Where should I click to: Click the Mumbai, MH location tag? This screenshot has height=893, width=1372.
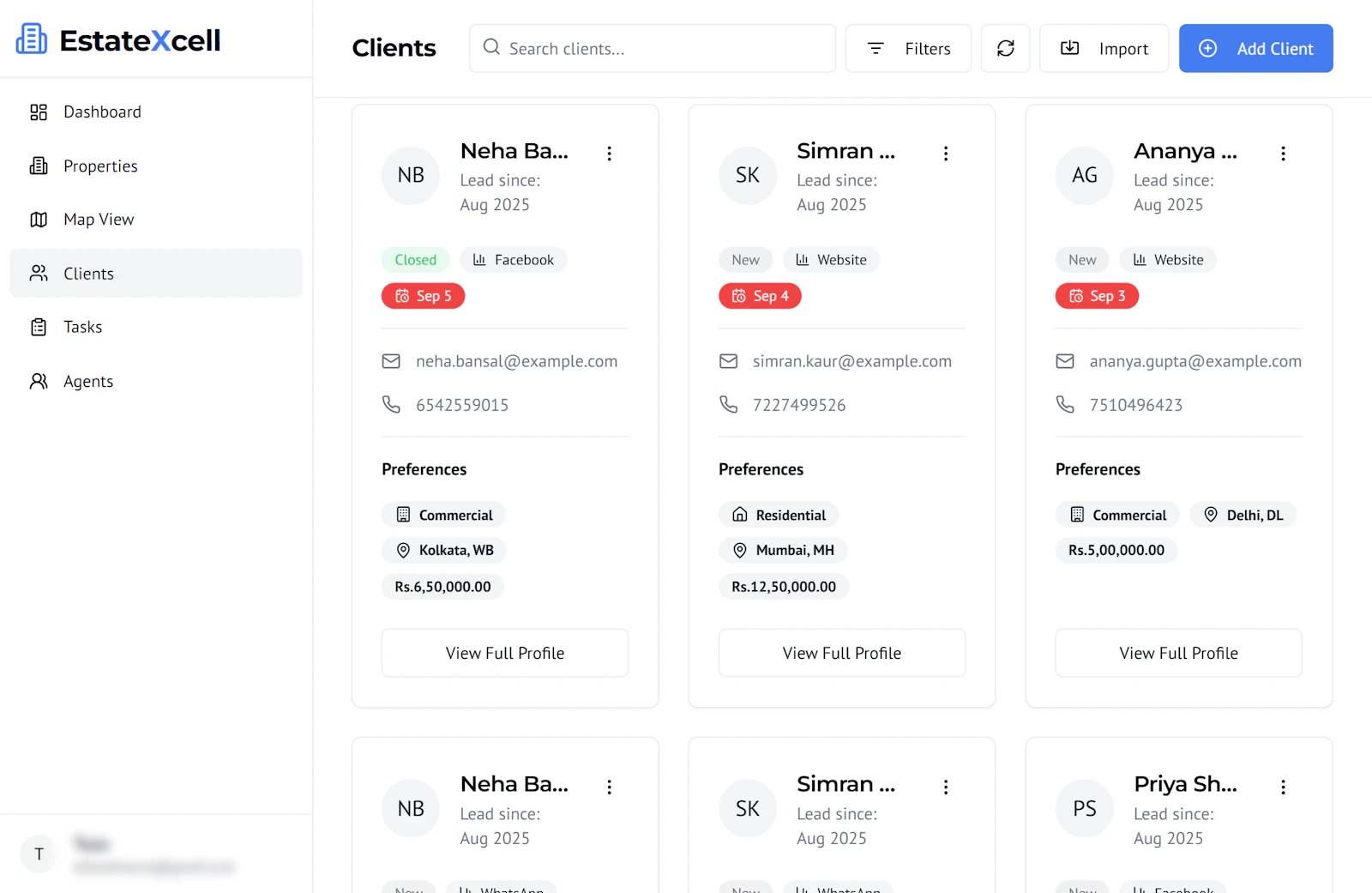click(783, 550)
